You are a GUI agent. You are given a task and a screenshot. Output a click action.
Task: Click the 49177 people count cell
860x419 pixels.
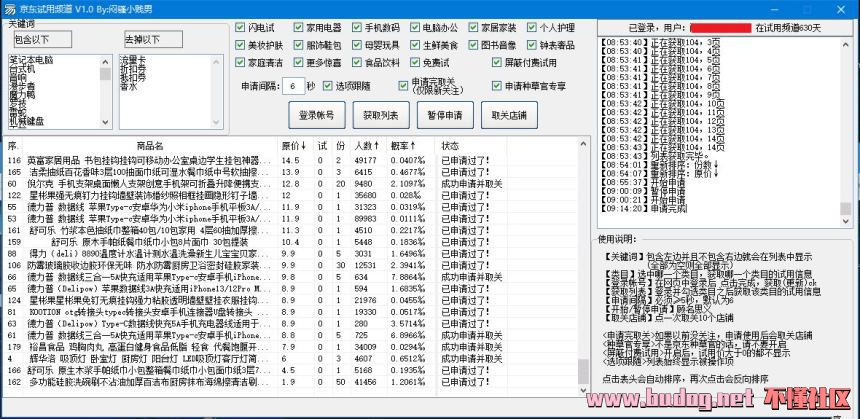pos(365,160)
